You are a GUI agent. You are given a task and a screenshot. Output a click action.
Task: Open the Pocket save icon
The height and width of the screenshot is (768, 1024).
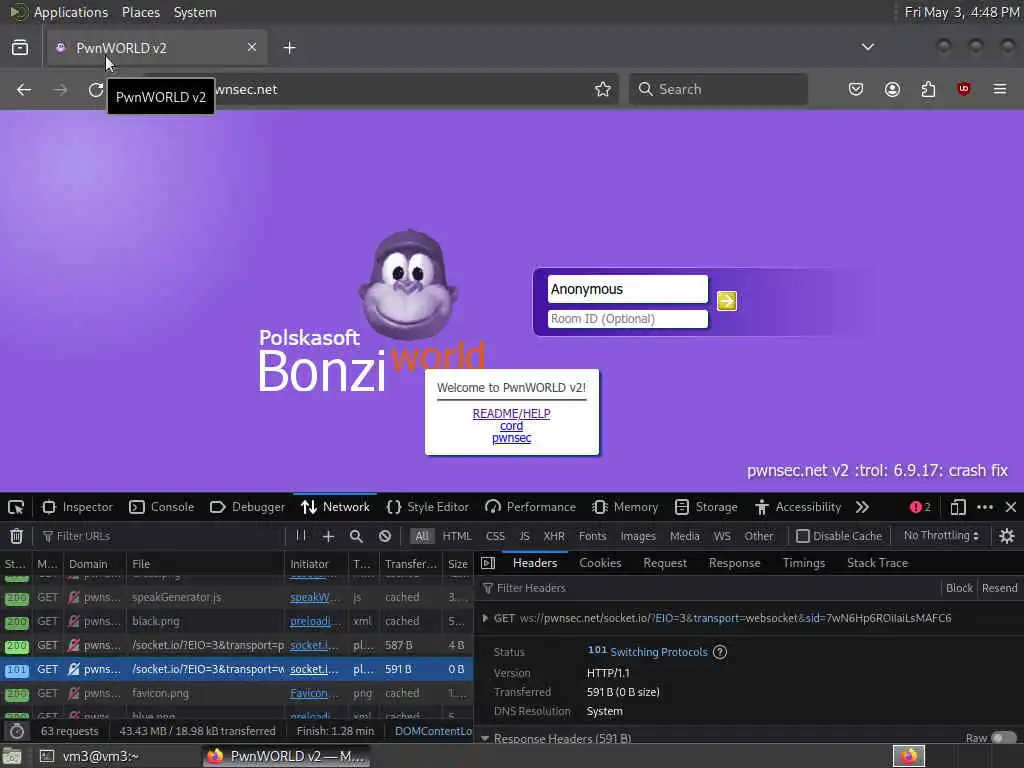[856, 89]
